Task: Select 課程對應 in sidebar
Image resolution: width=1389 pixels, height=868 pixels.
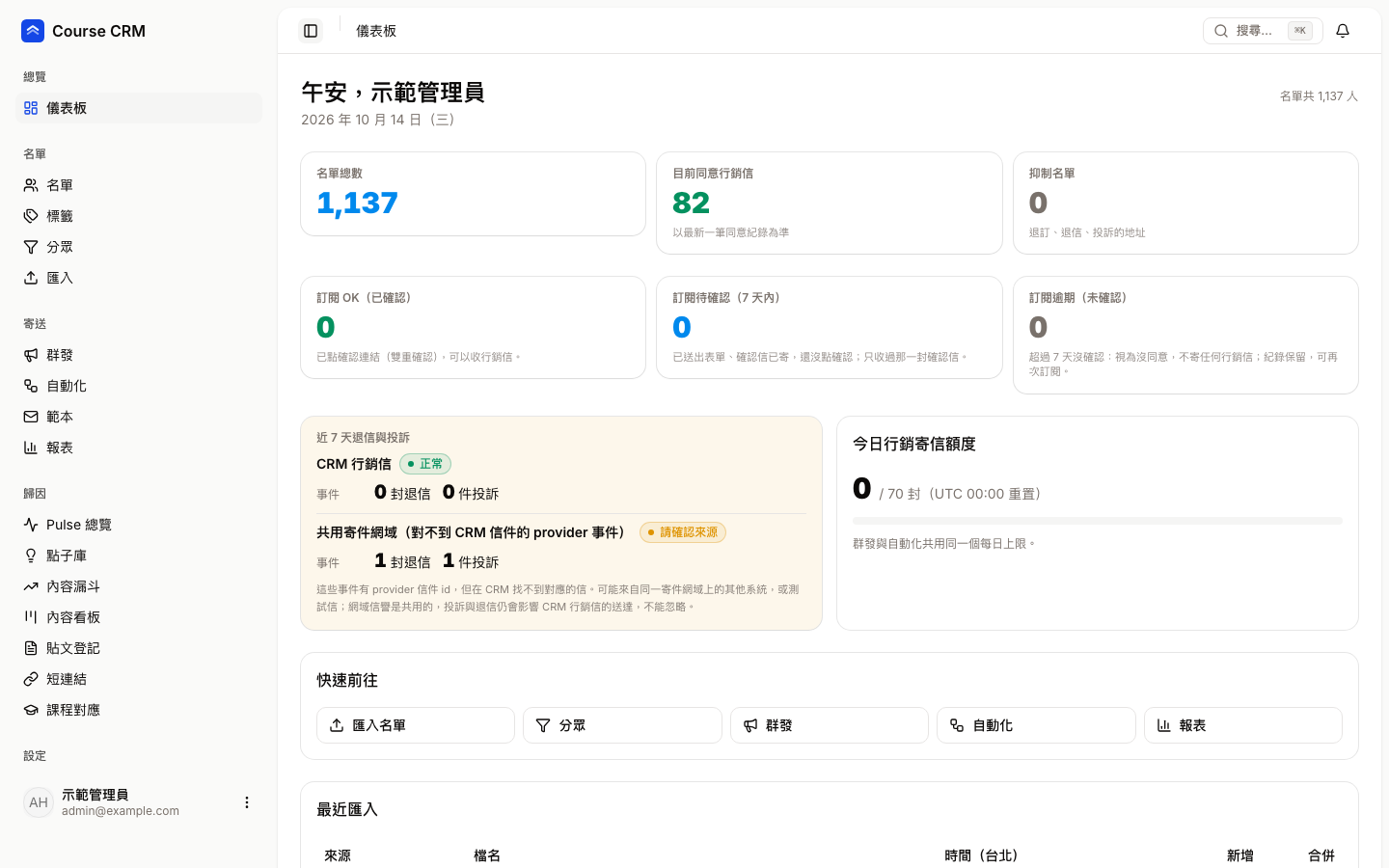Action: pos(139,710)
